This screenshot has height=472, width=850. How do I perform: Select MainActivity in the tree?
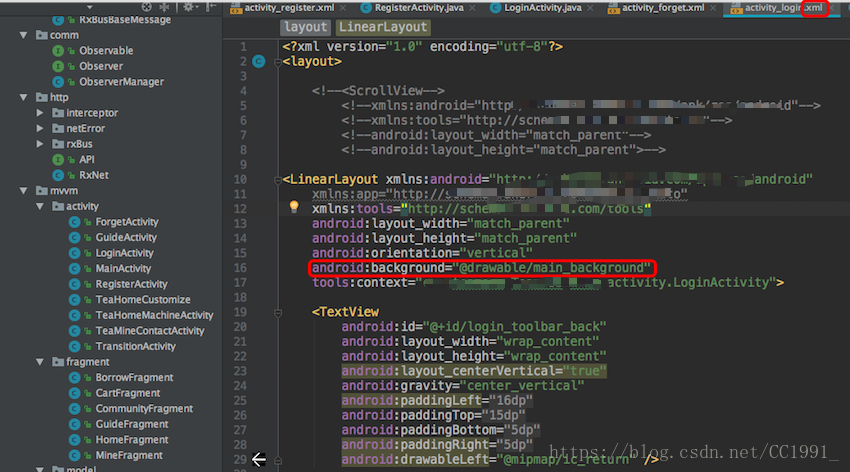[x=123, y=269]
